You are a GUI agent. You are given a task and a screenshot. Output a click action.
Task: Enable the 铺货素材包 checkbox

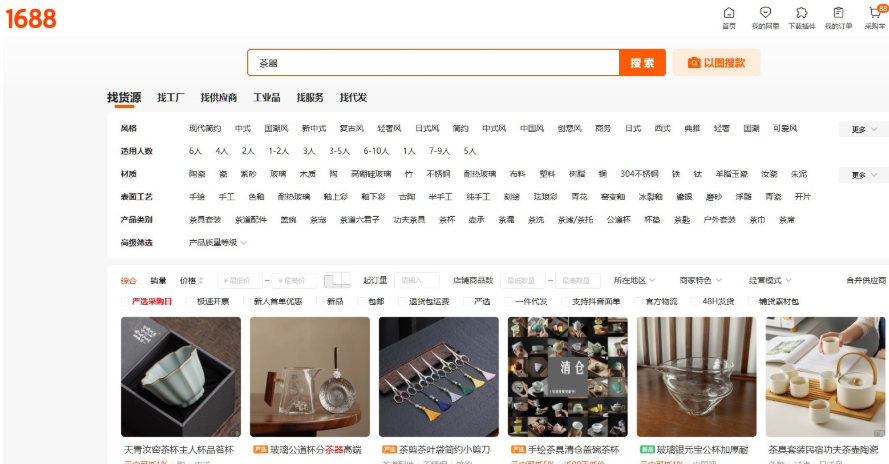click(x=752, y=302)
